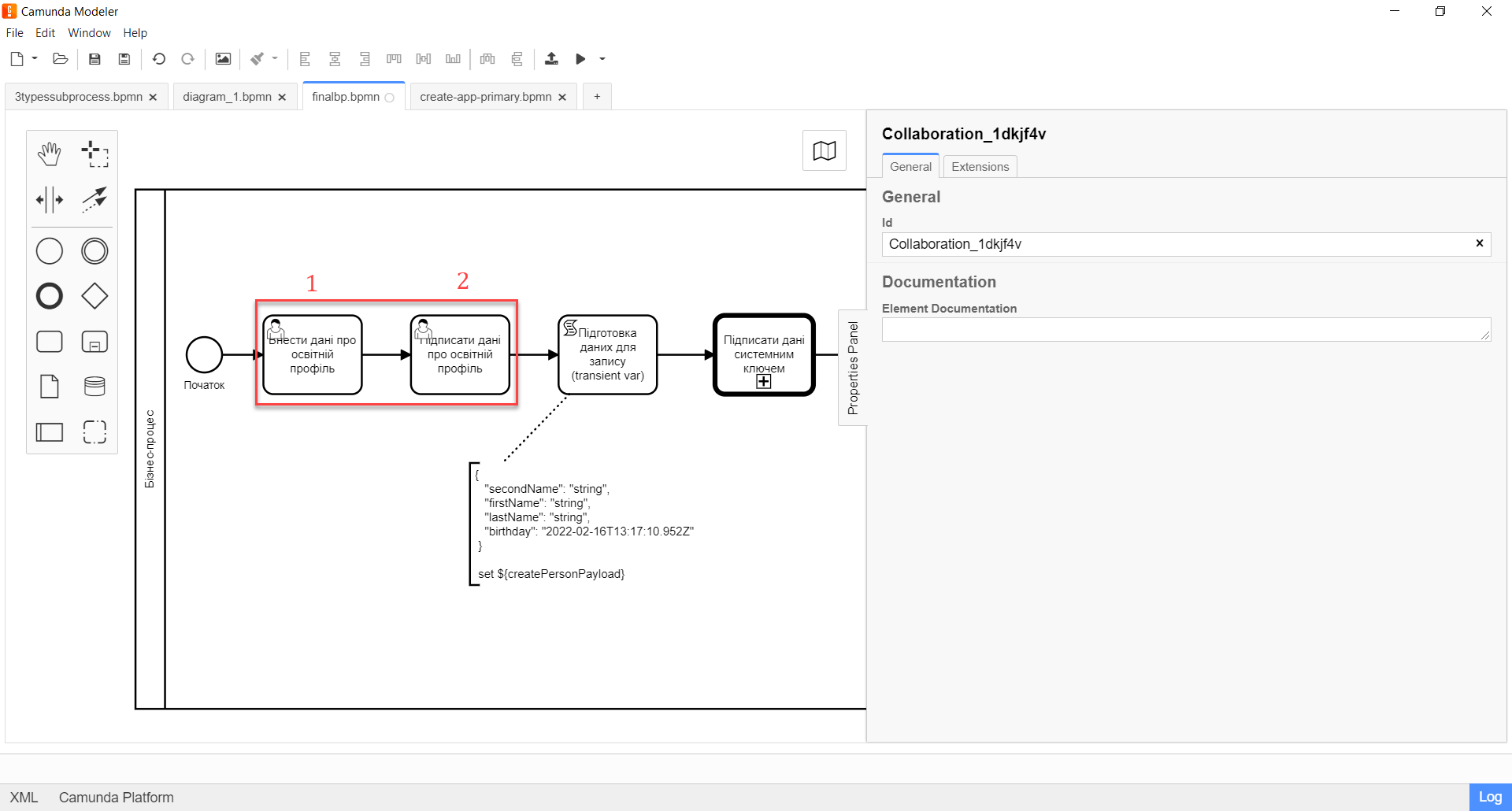
Task: Create a new file with toolbar icon
Action: (17, 59)
